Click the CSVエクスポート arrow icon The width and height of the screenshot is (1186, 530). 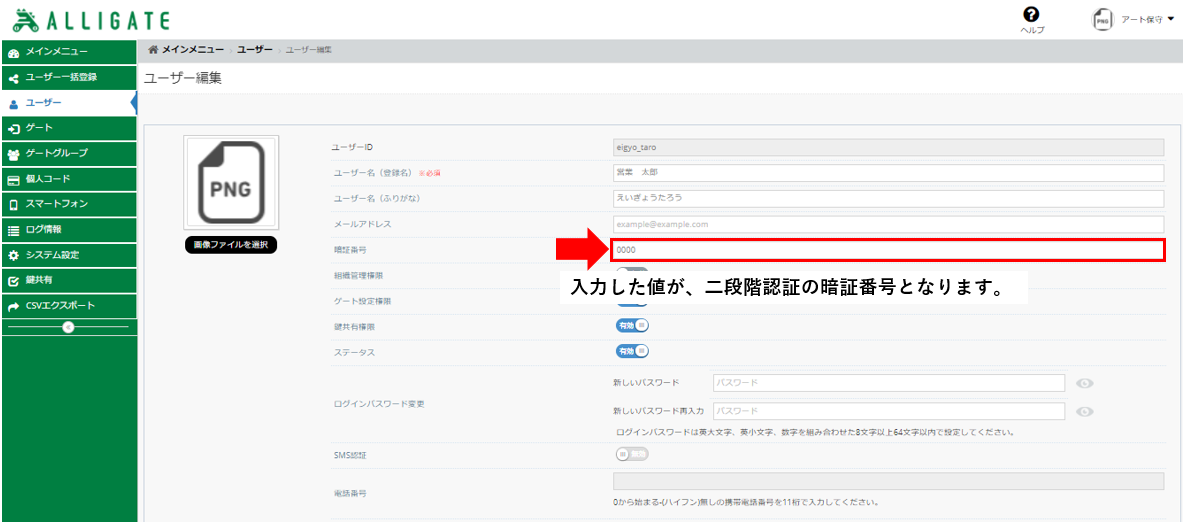[13, 307]
